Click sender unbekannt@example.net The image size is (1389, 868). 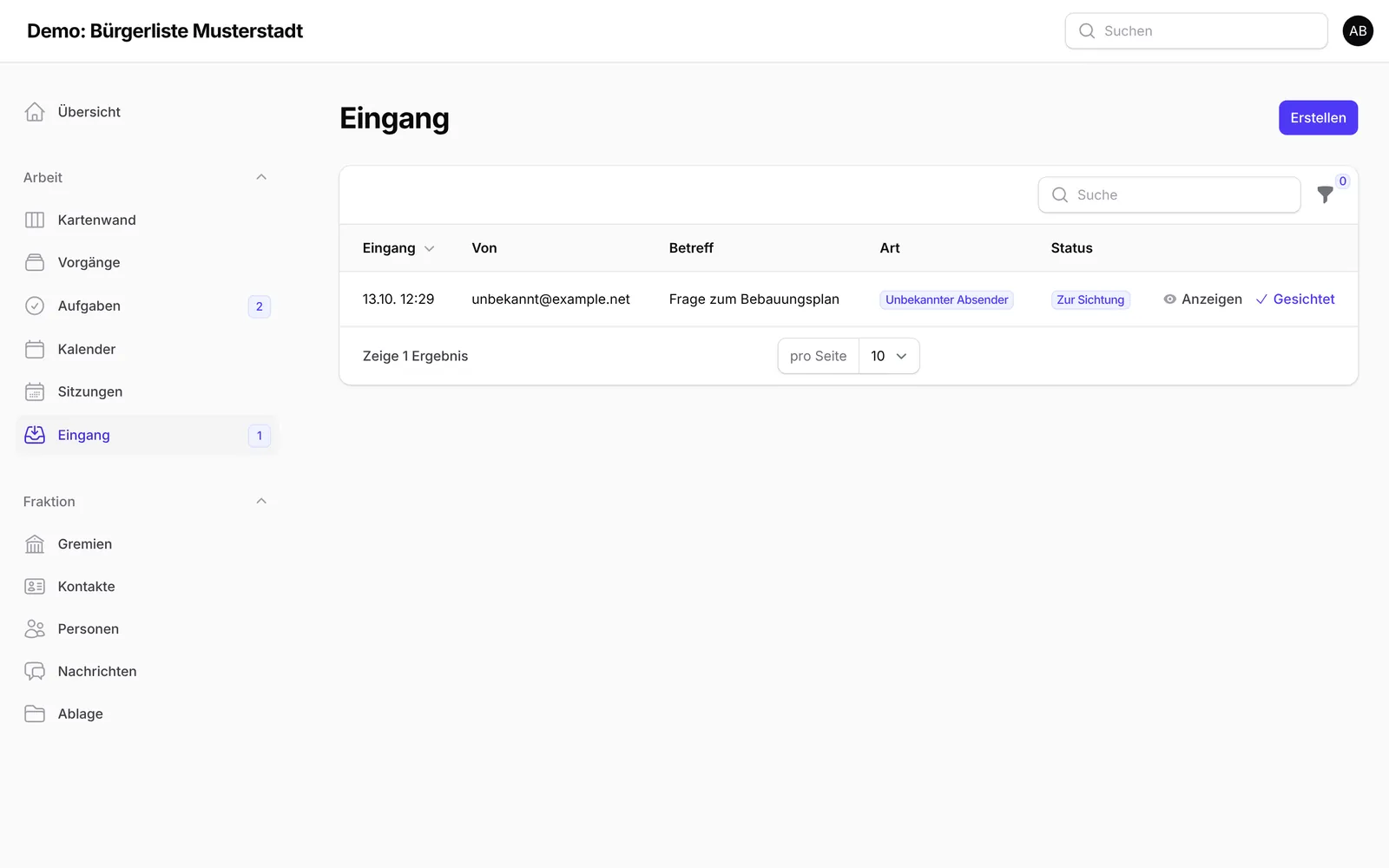point(550,299)
